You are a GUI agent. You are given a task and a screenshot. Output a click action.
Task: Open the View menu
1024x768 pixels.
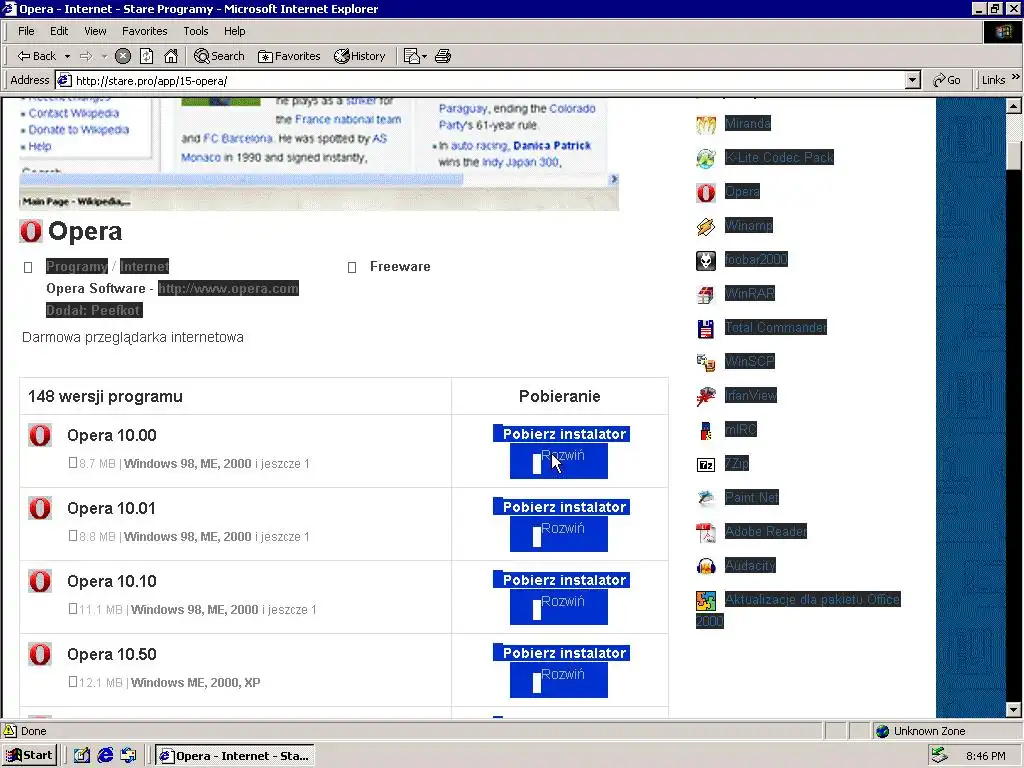click(95, 31)
